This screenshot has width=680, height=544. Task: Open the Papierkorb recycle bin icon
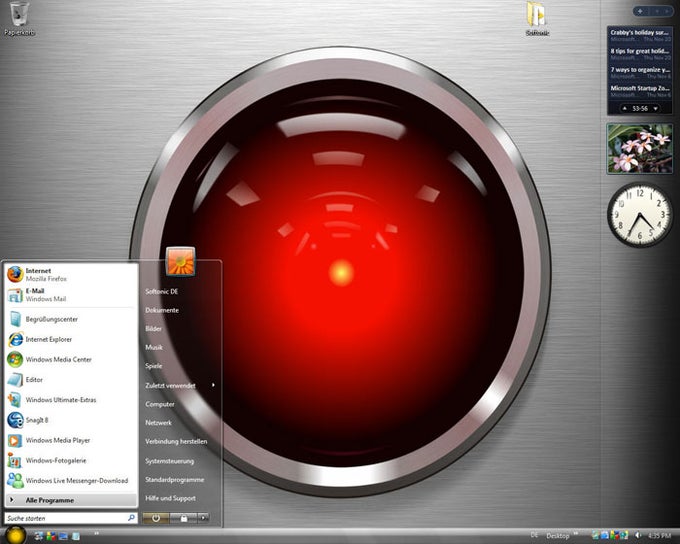[19, 19]
